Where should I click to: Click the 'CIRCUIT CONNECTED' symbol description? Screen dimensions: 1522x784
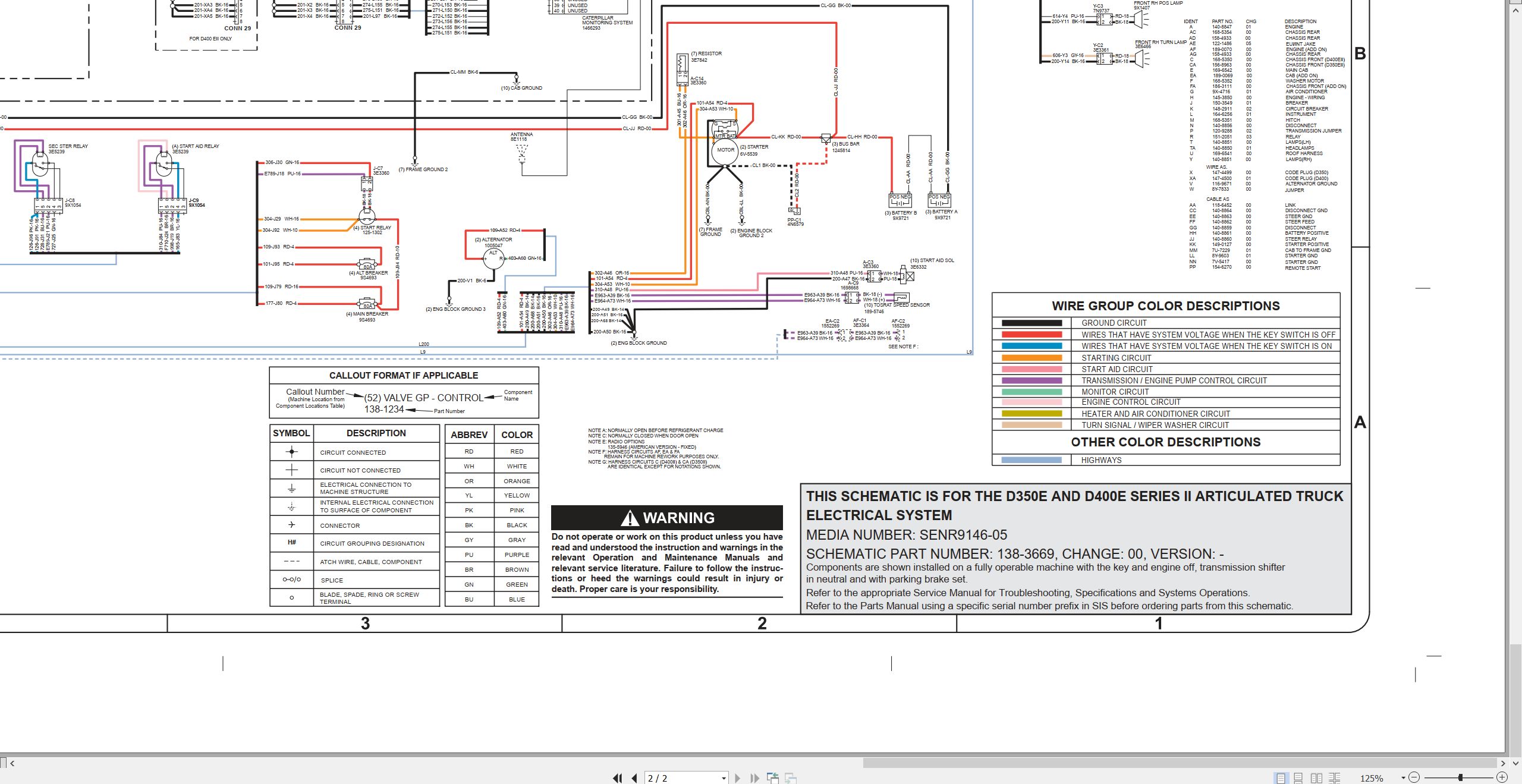click(353, 452)
